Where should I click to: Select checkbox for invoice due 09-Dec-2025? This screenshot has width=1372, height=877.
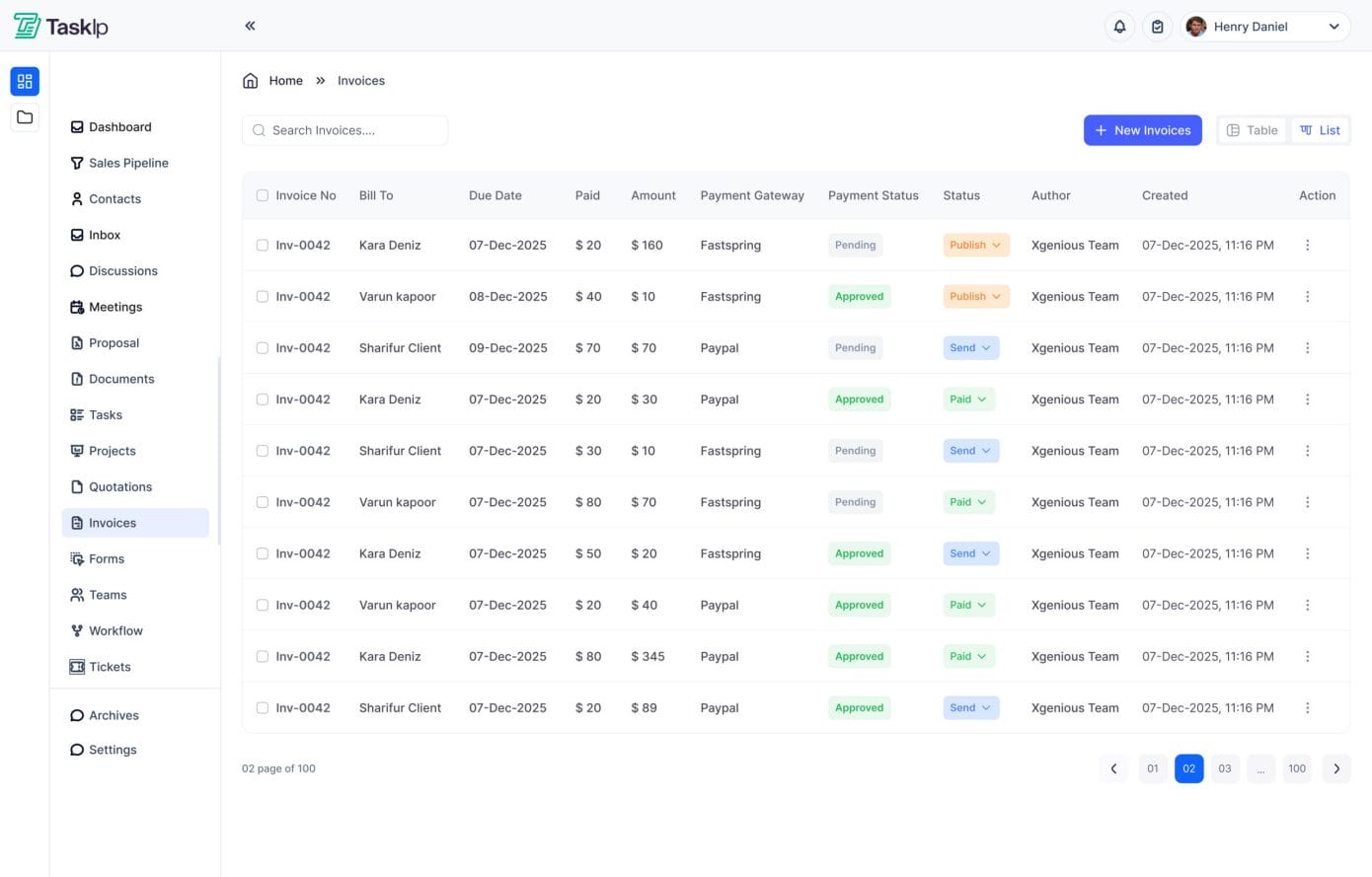click(263, 348)
